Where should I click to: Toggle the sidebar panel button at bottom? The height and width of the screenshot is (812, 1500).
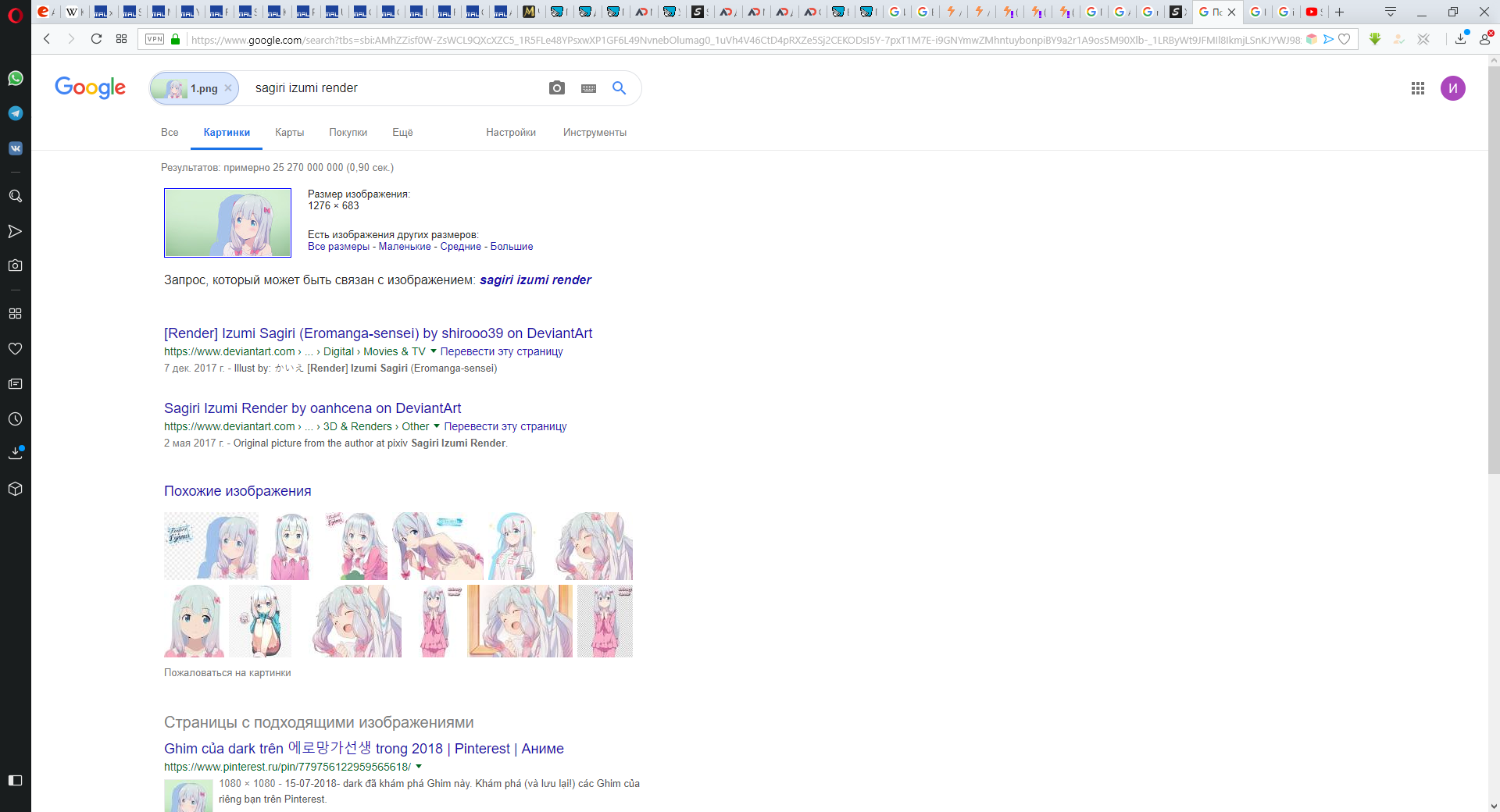click(15, 780)
